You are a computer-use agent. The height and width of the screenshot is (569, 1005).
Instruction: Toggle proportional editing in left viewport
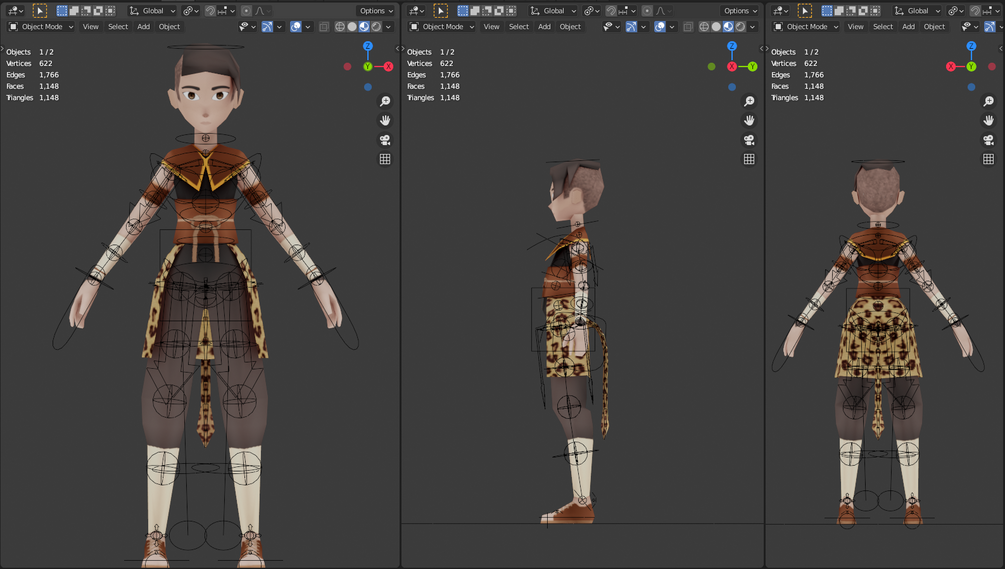click(x=246, y=11)
